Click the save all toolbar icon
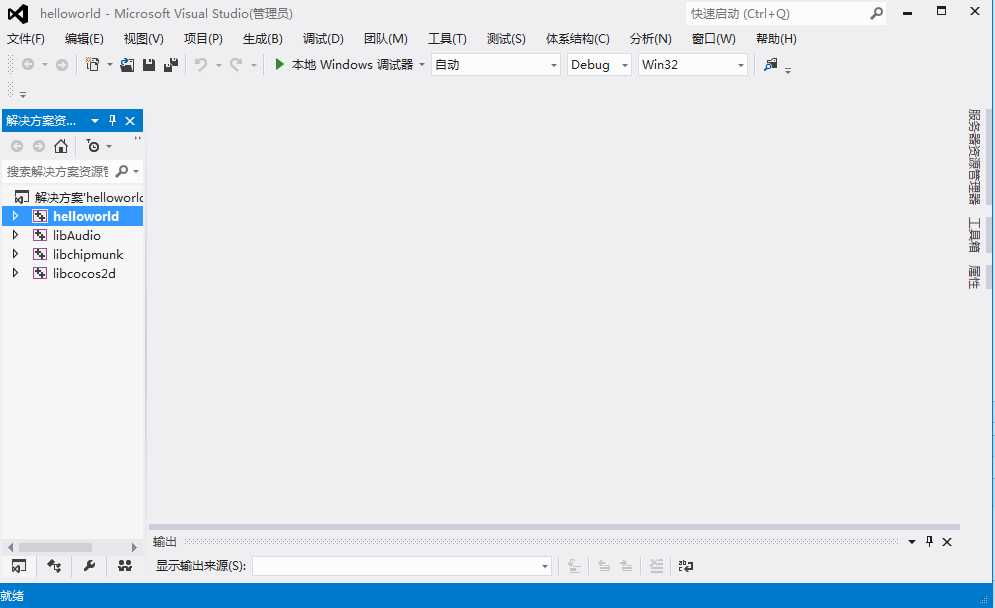 (171, 64)
